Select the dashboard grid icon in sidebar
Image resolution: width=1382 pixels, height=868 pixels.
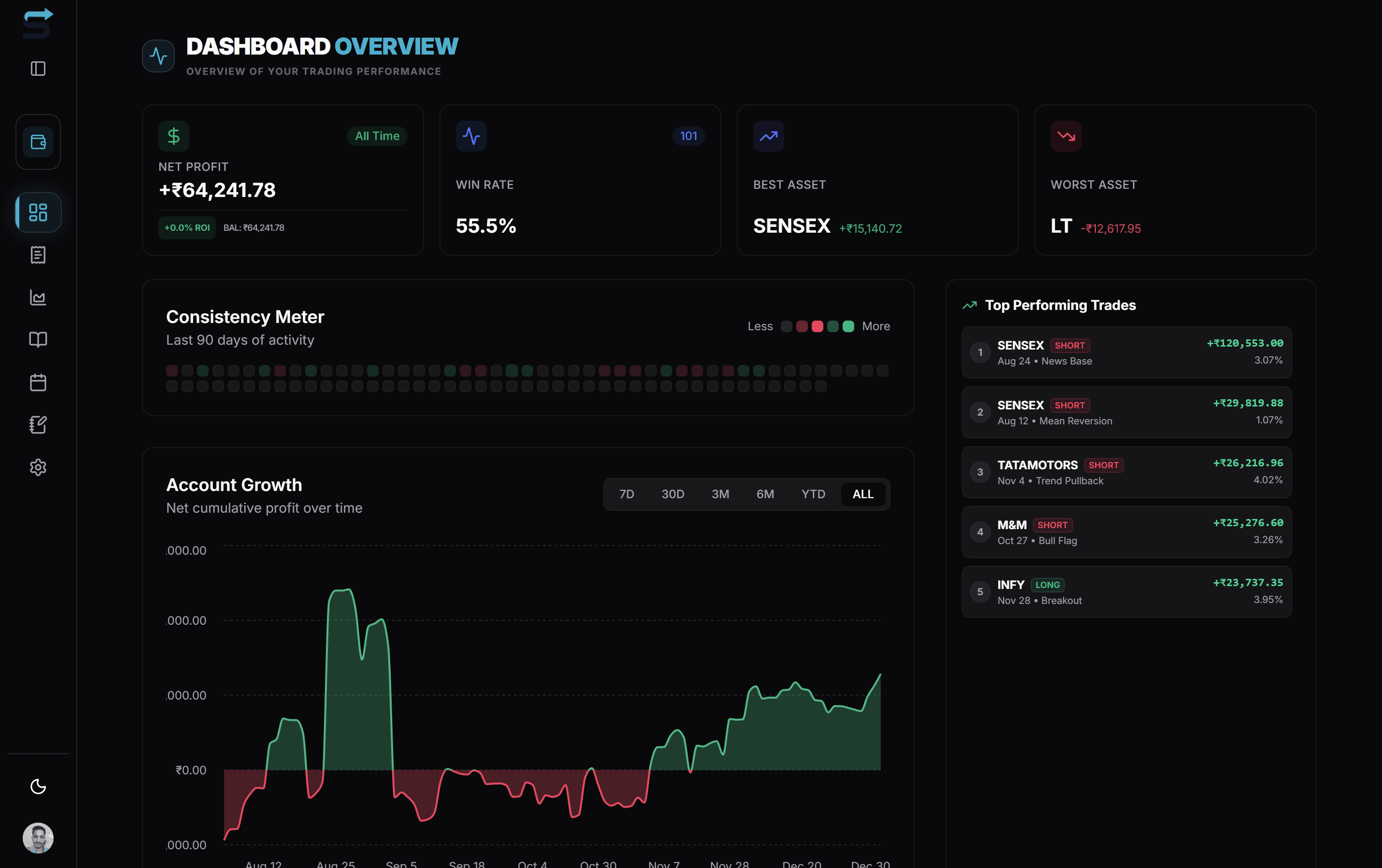coord(37,212)
